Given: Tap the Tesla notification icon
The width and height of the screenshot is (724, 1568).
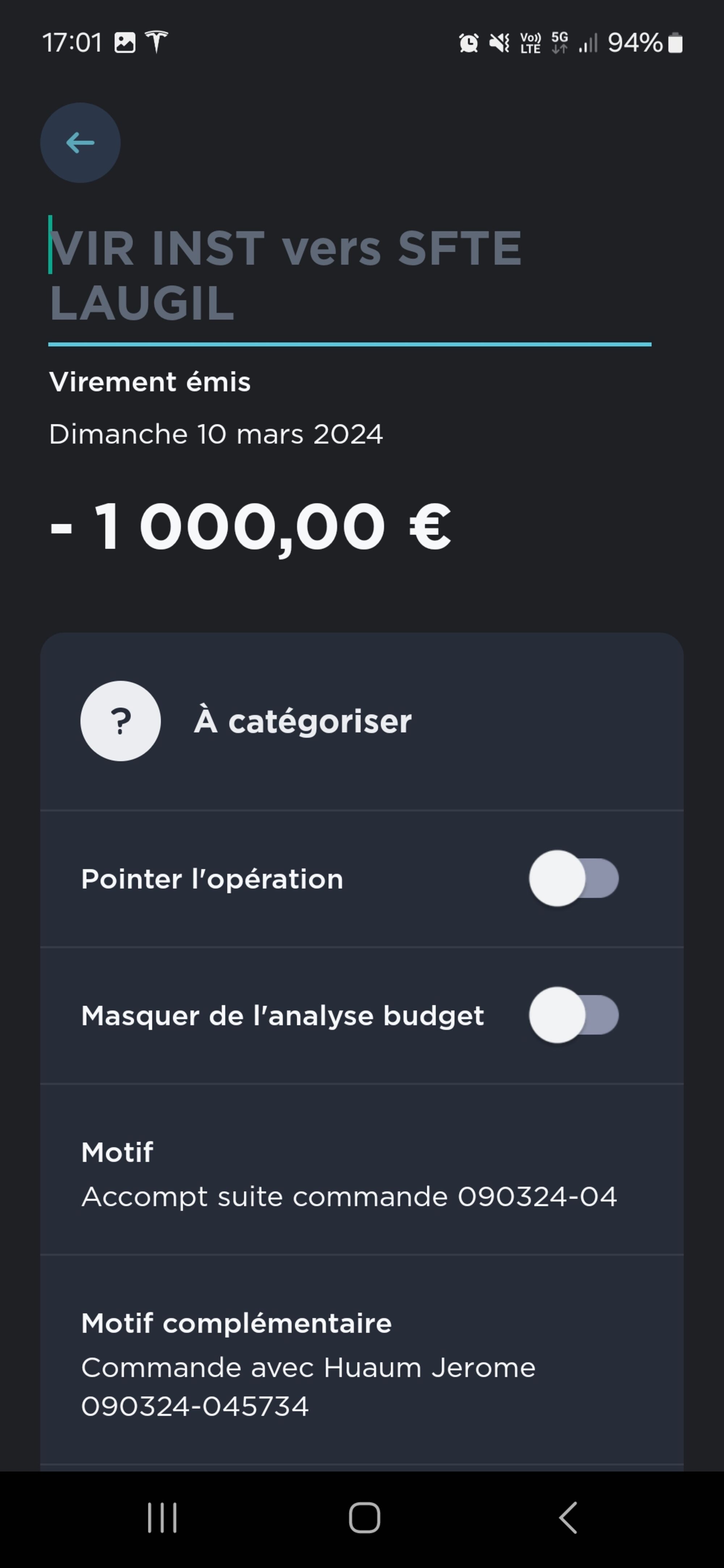Looking at the screenshot, I should [156, 42].
